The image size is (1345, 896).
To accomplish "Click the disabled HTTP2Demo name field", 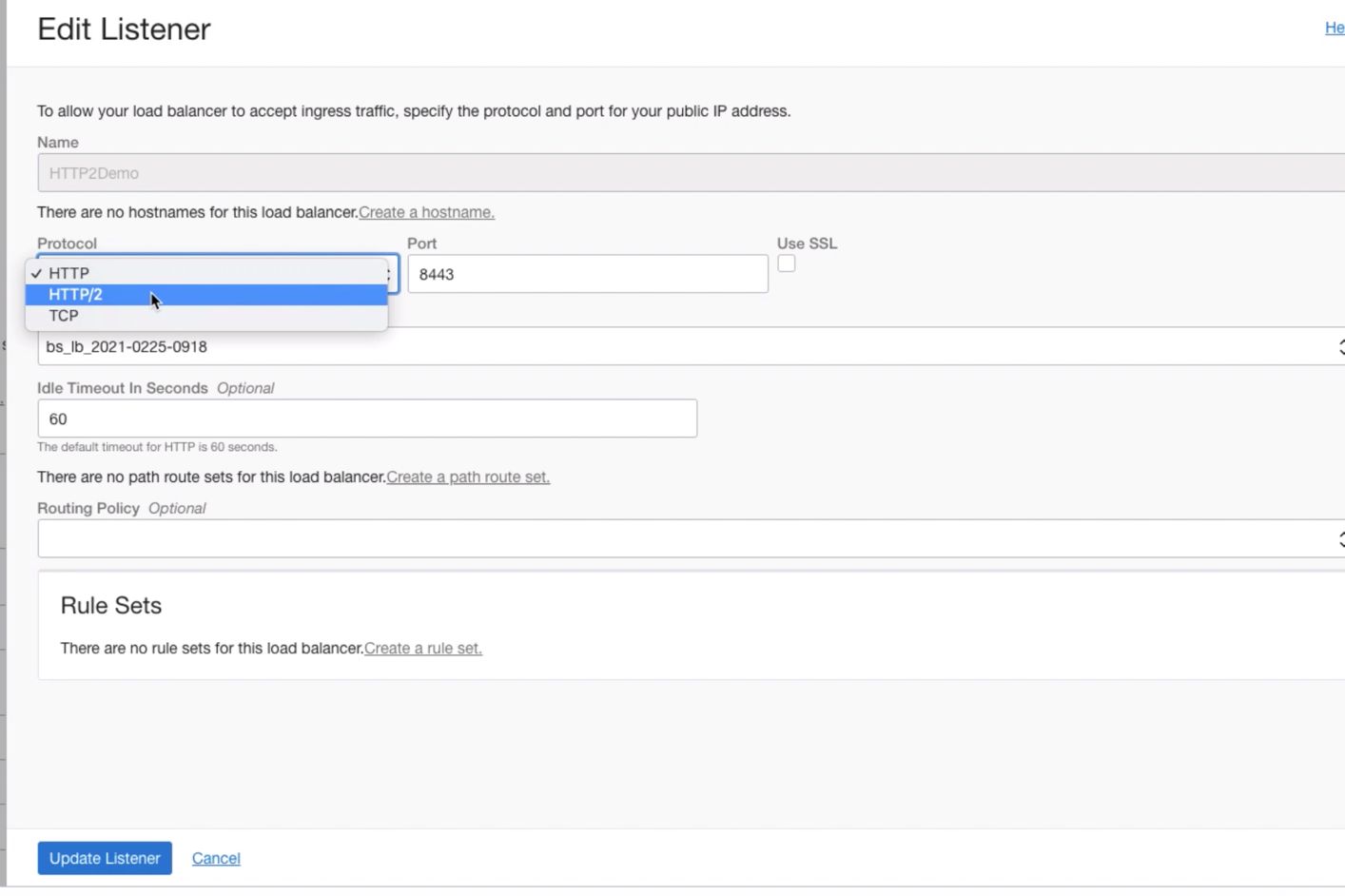I will (x=571, y=173).
